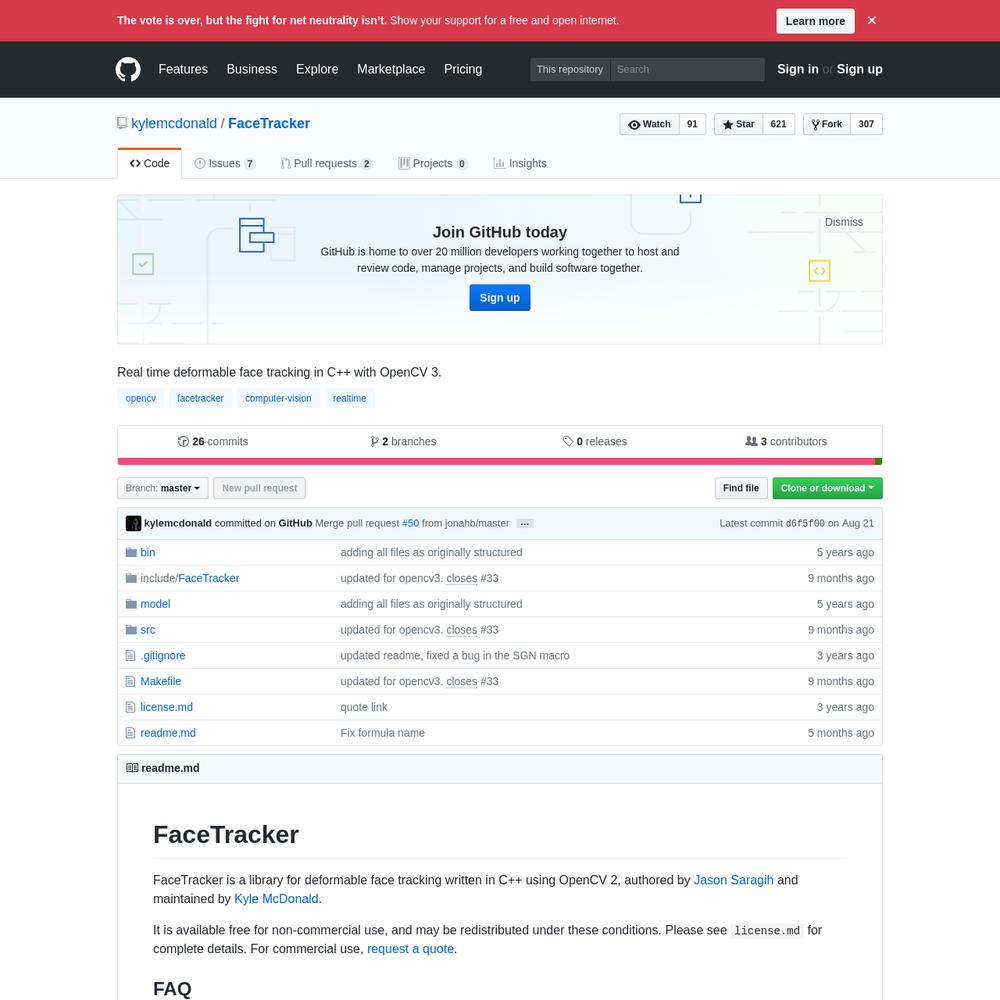
Task: Open the Kyle McDonald link
Action: (x=276, y=899)
